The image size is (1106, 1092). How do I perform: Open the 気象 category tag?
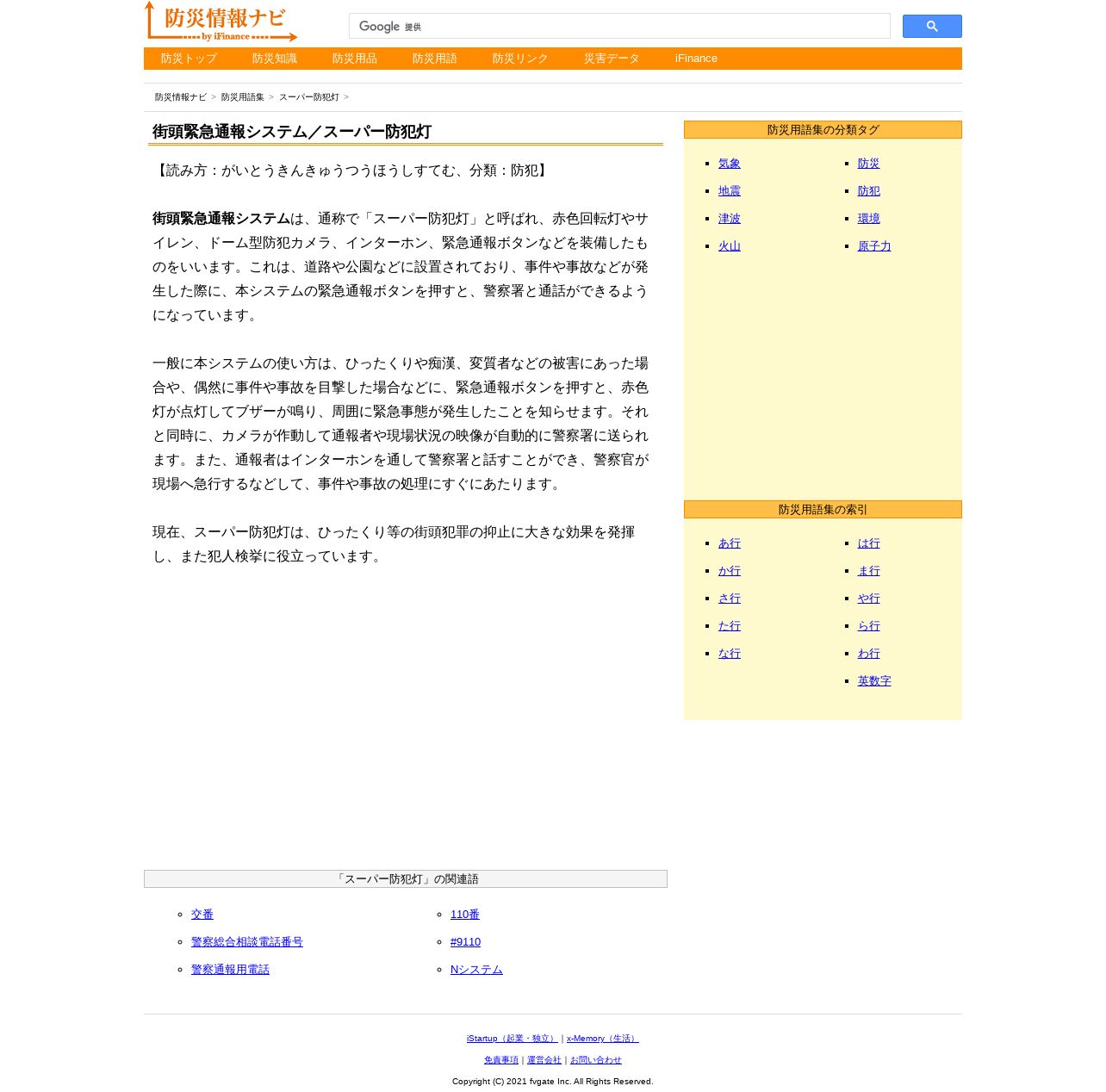coord(730,164)
